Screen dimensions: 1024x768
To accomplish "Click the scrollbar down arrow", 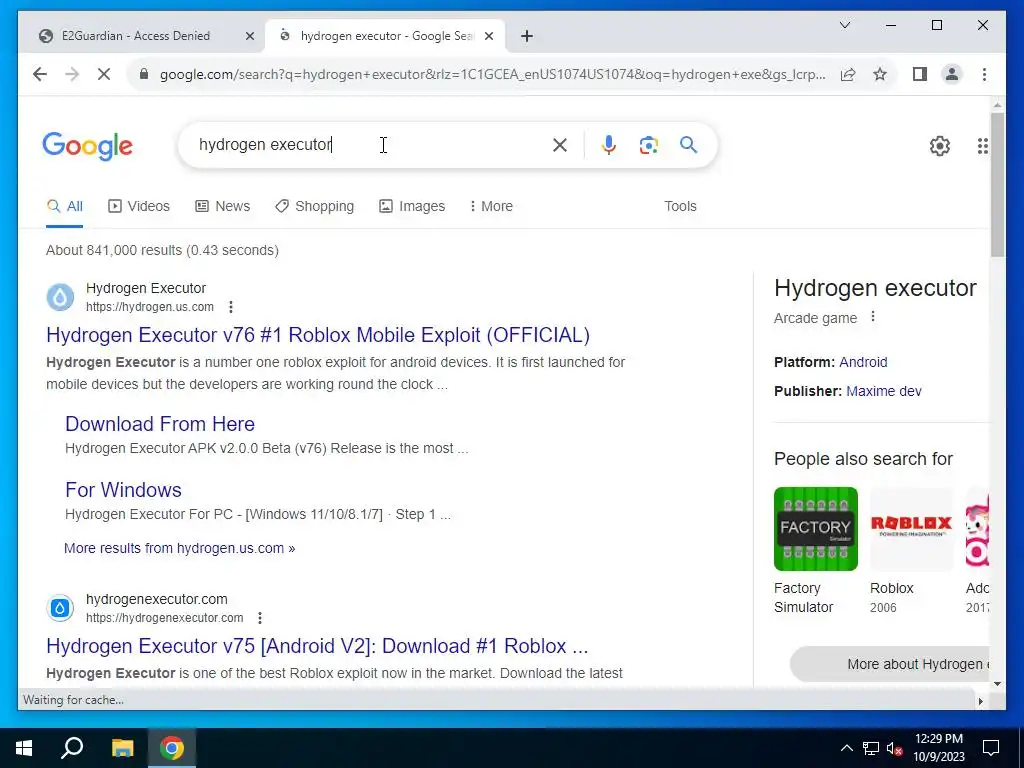I will [x=997, y=684].
